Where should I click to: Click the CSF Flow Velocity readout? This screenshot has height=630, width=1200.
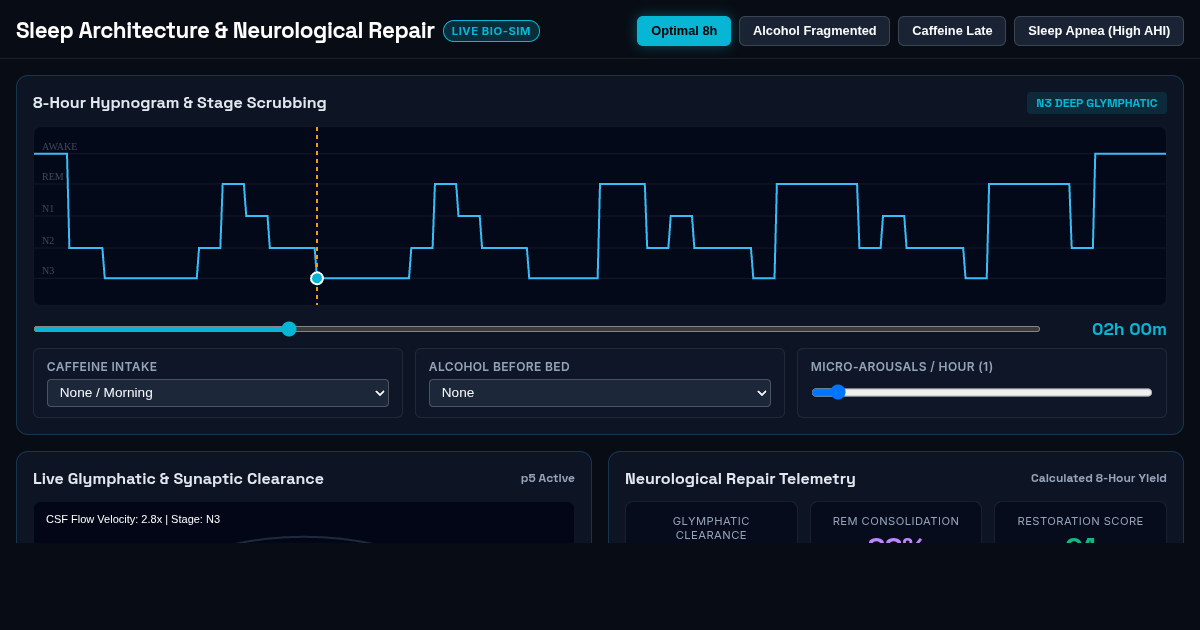point(133,519)
